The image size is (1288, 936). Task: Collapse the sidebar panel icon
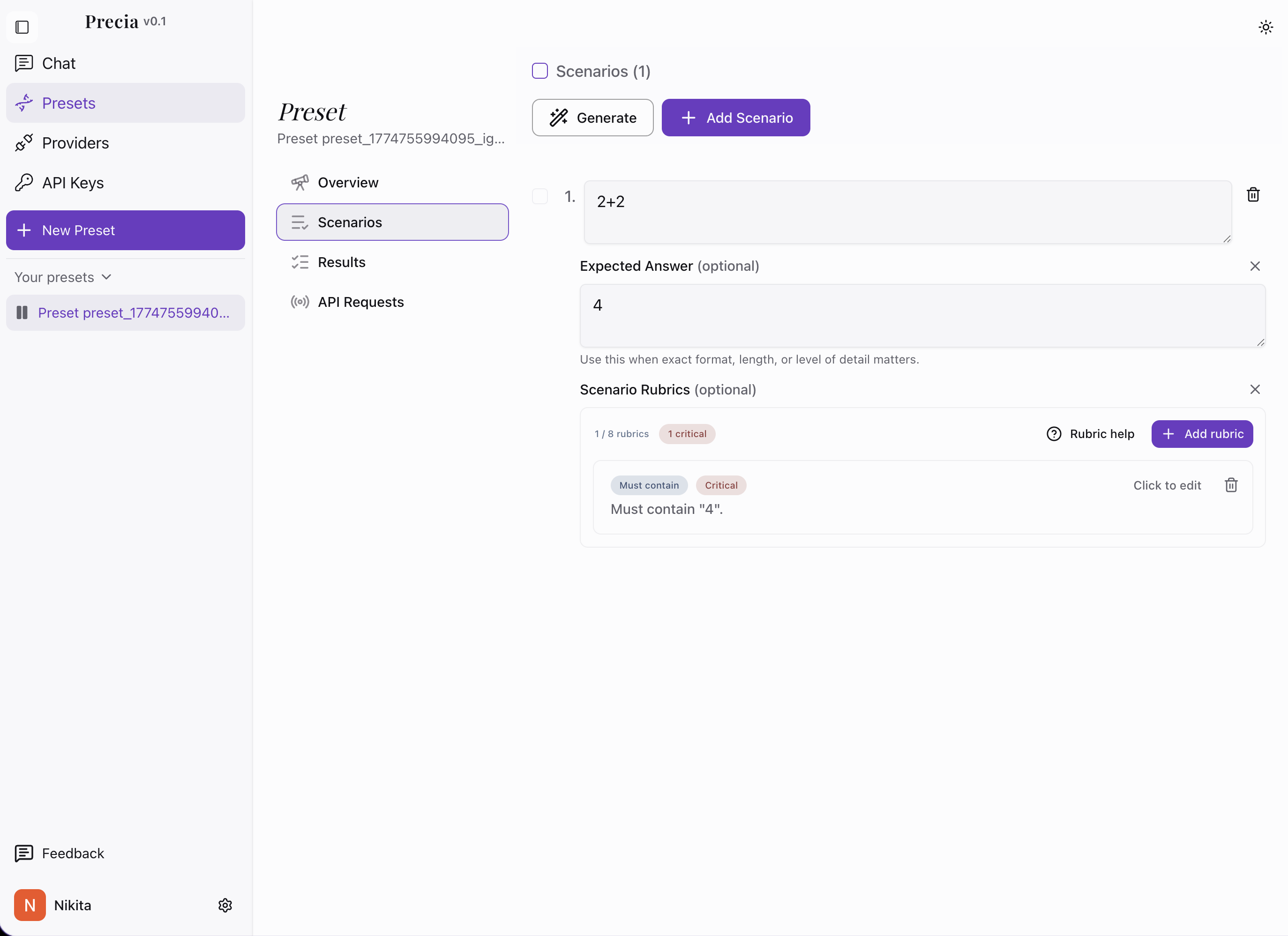click(x=22, y=27)
